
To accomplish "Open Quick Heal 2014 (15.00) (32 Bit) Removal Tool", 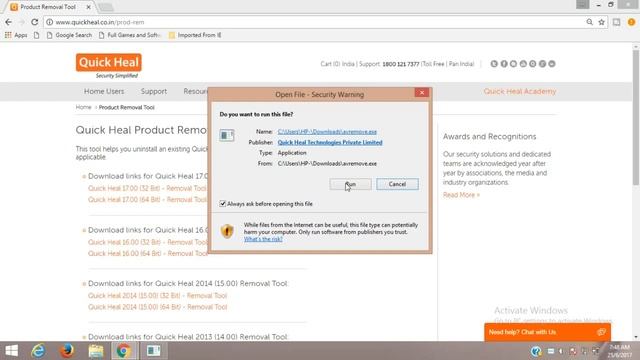I will [158, 296].
